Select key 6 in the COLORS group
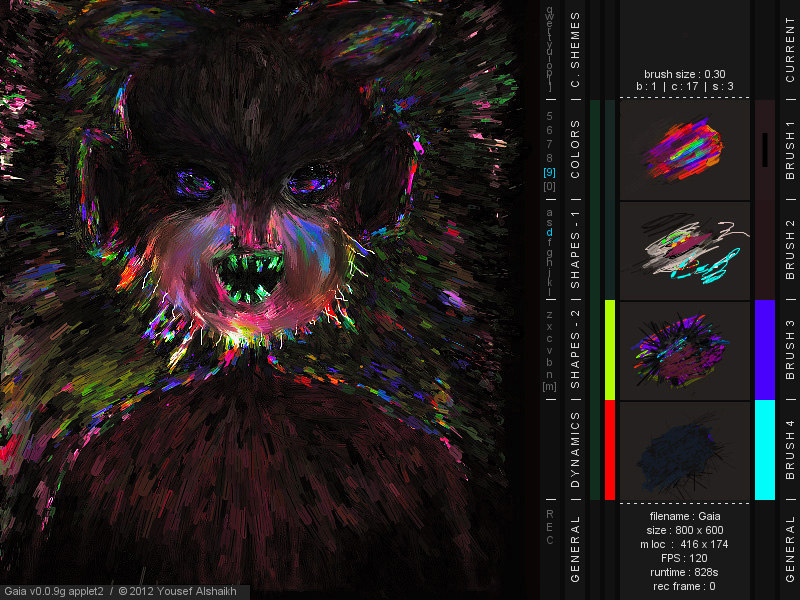This screenshot has width=800, height=600. click(x=549, y=130)
